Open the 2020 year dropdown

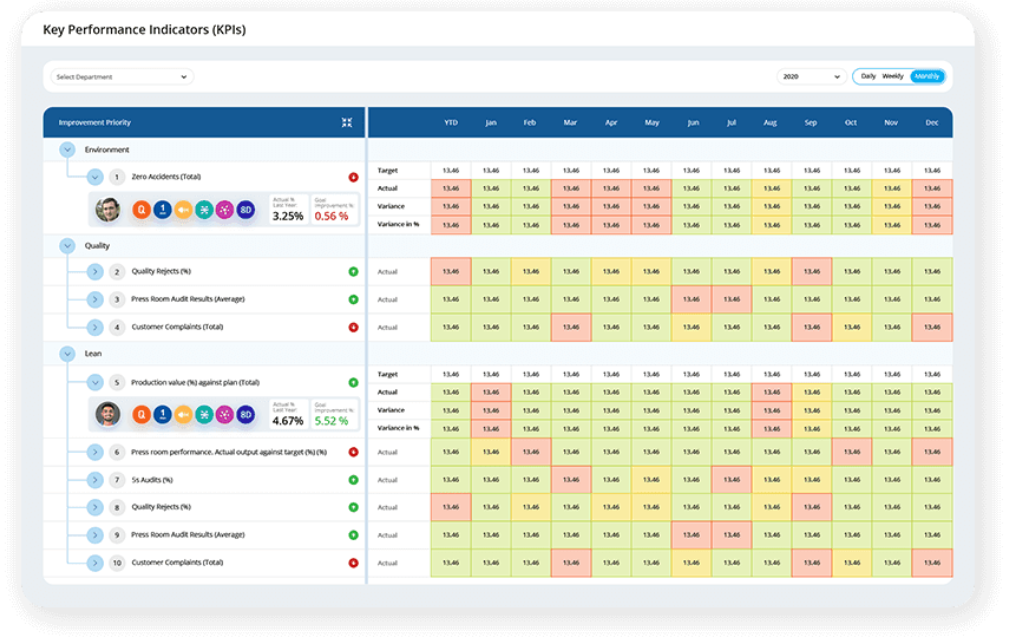811,77
